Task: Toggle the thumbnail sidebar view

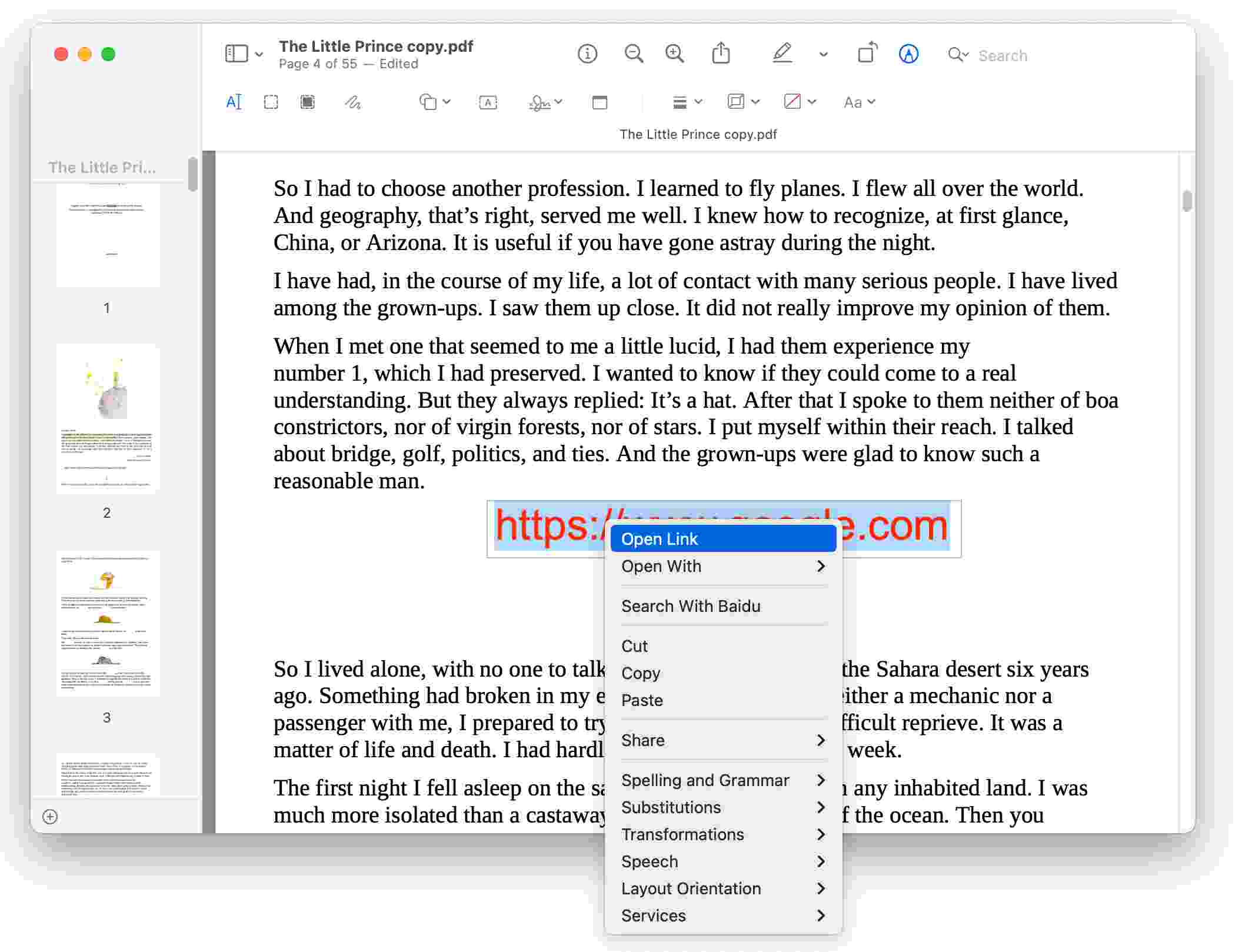Action: coord(238,53)
